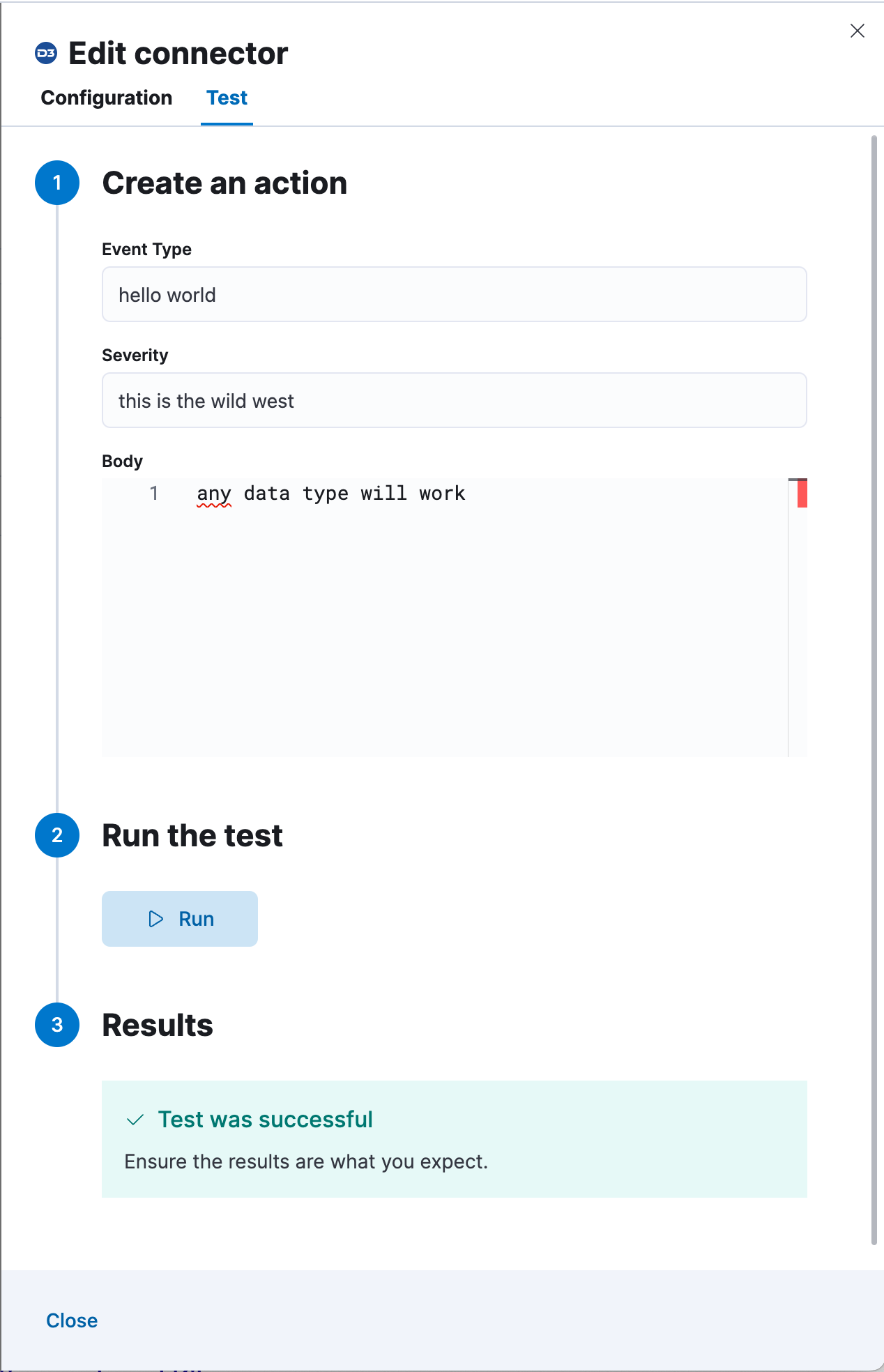The height and width of the screenshot is (1372, 884).
Task: Click the D3 connector logo icon
Action: pos(46,52)
